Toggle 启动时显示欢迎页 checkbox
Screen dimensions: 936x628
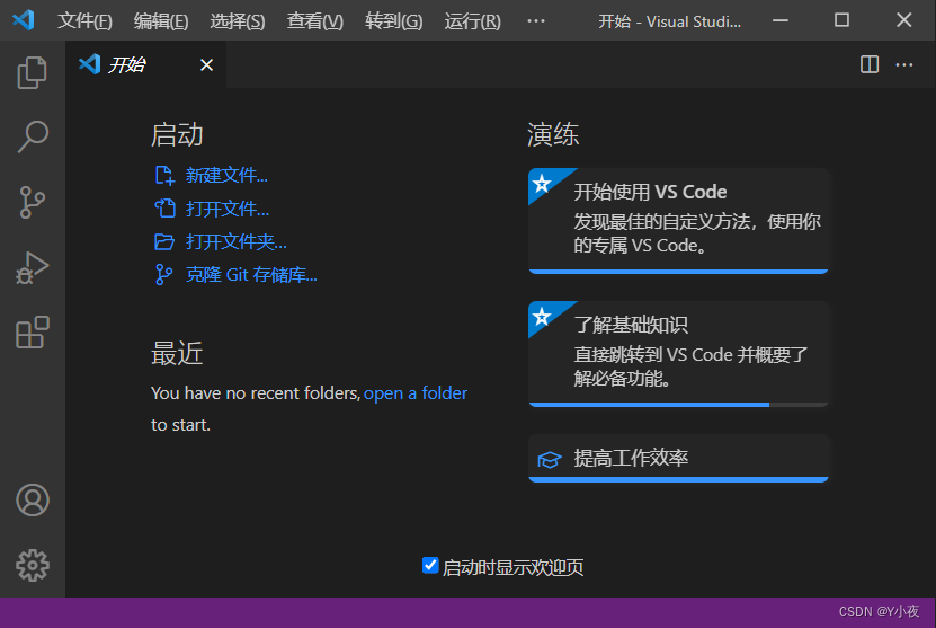430,565
